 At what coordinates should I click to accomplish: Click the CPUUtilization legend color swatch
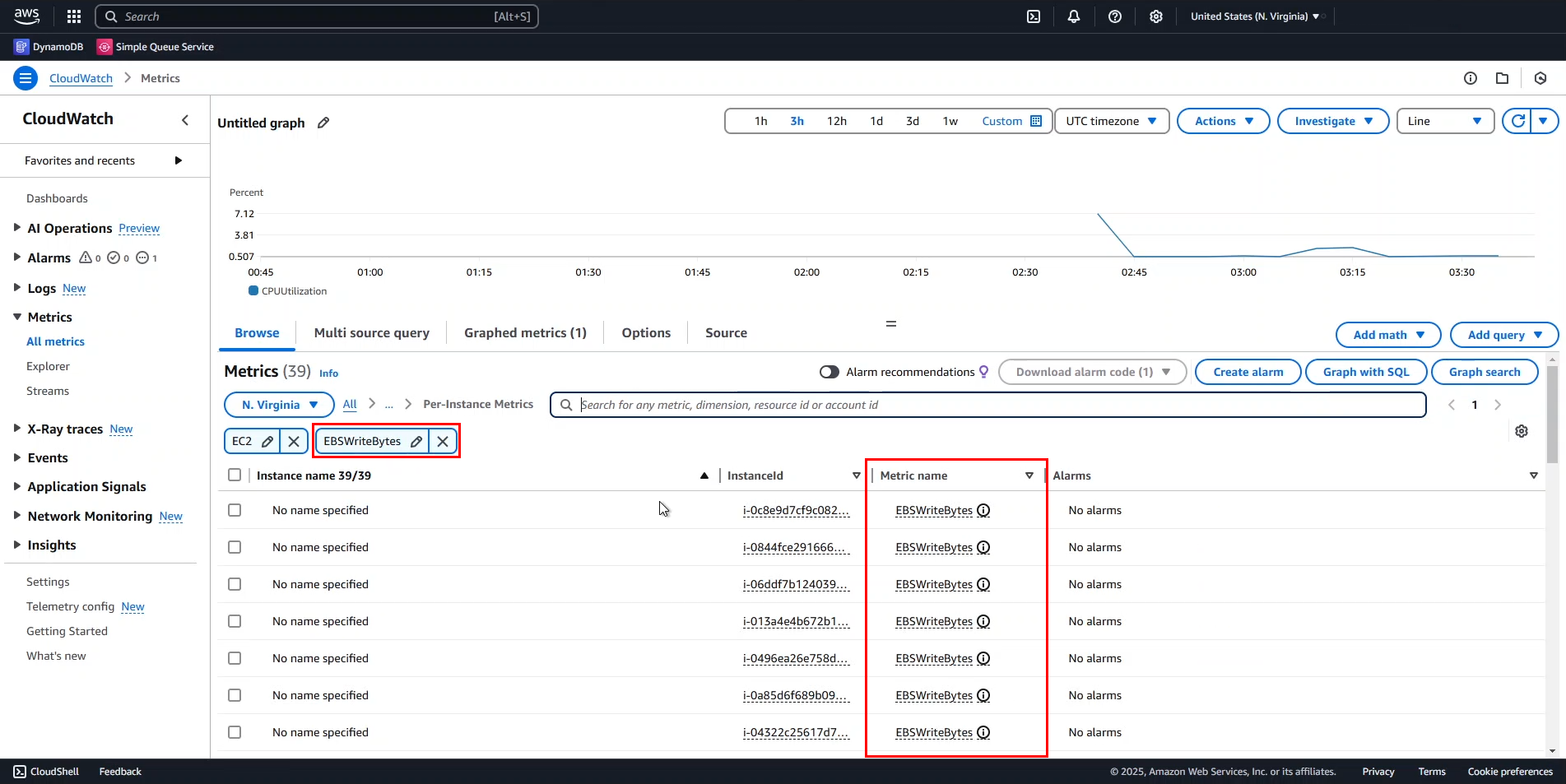253,290
